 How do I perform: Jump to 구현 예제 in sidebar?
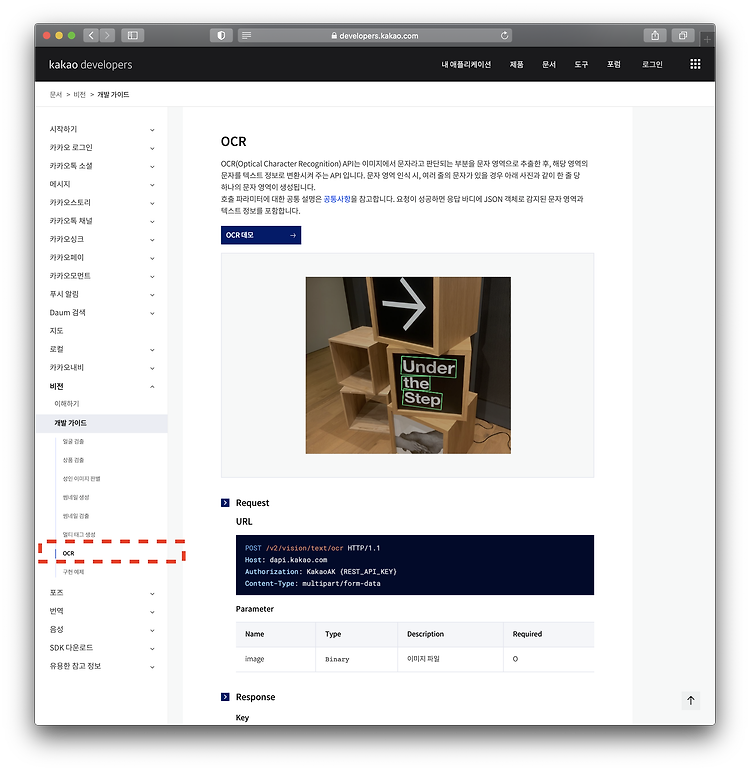click(x=73, y=572)
